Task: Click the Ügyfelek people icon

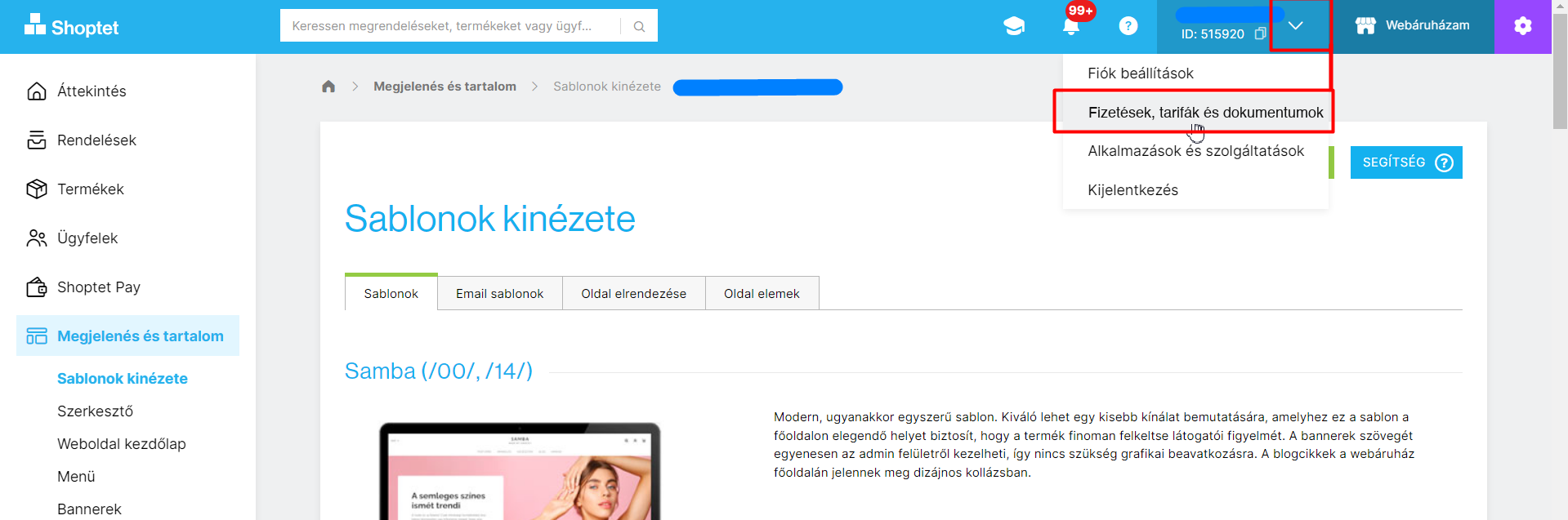Action: [37, 238]
